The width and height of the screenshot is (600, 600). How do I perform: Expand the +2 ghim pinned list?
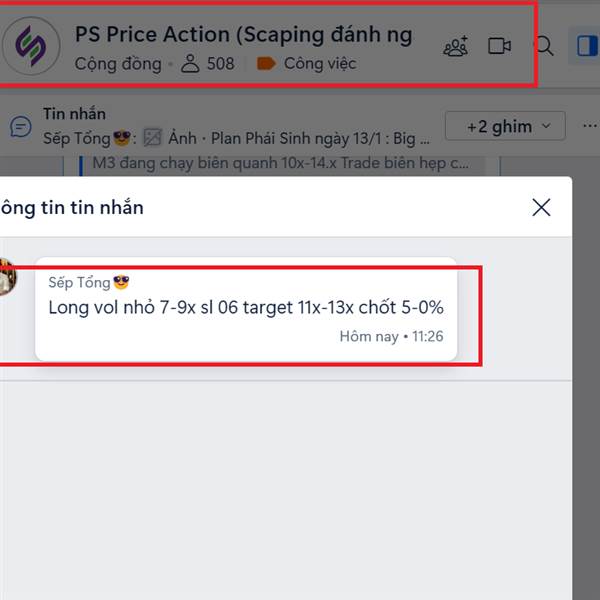(x=505, y=126)
